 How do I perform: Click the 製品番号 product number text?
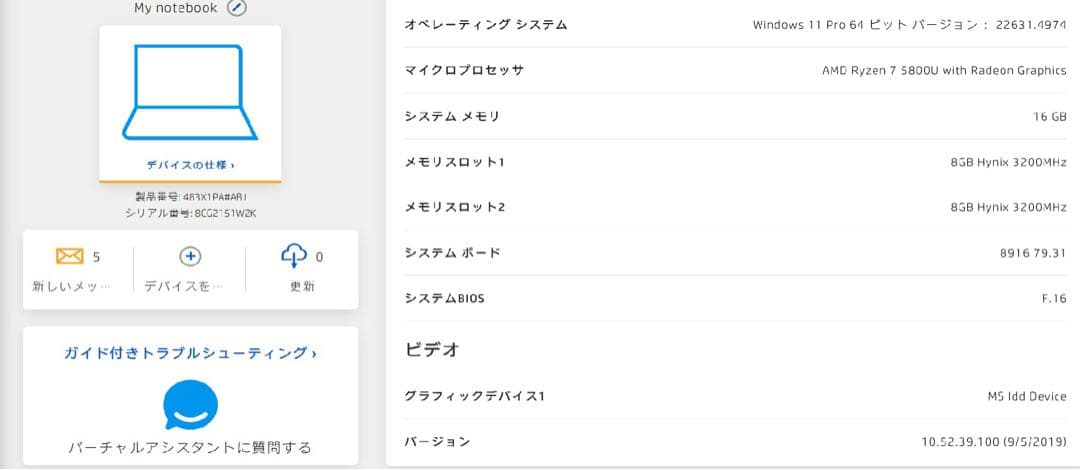coord(190,197)
